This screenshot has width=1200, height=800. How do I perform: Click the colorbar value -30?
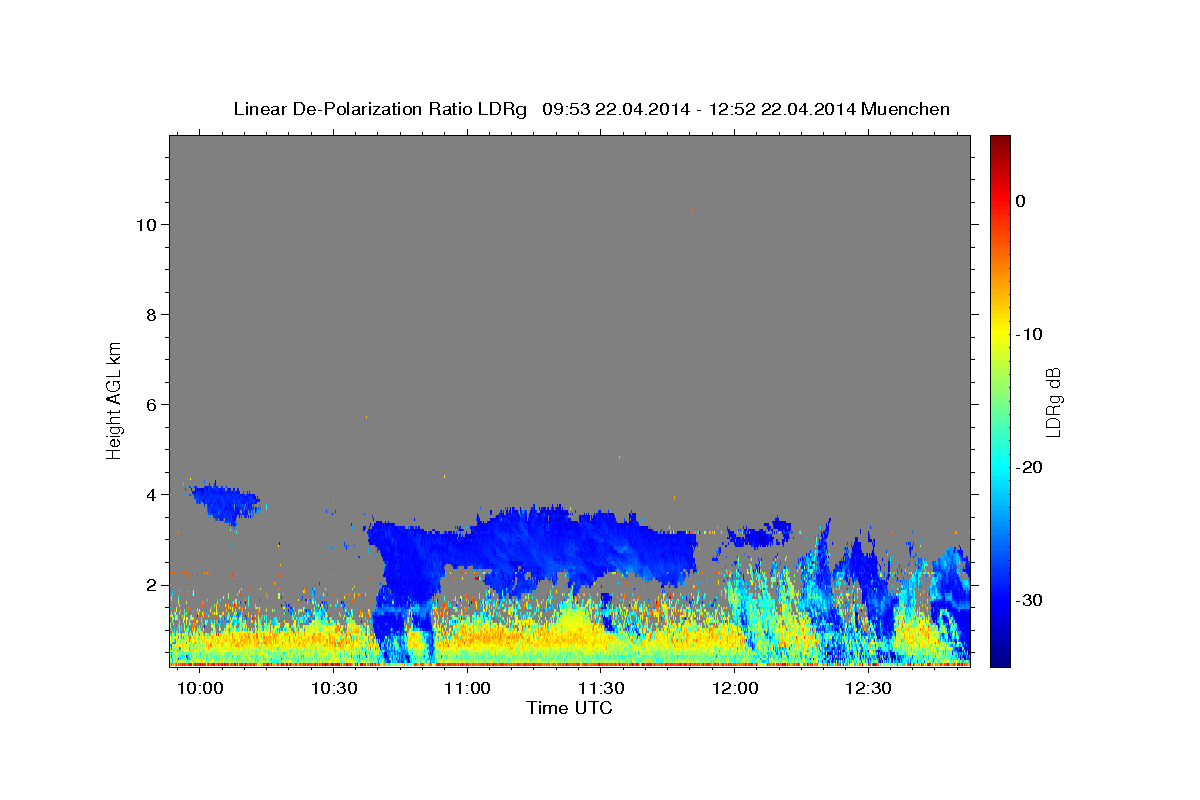coord(1029,600)
